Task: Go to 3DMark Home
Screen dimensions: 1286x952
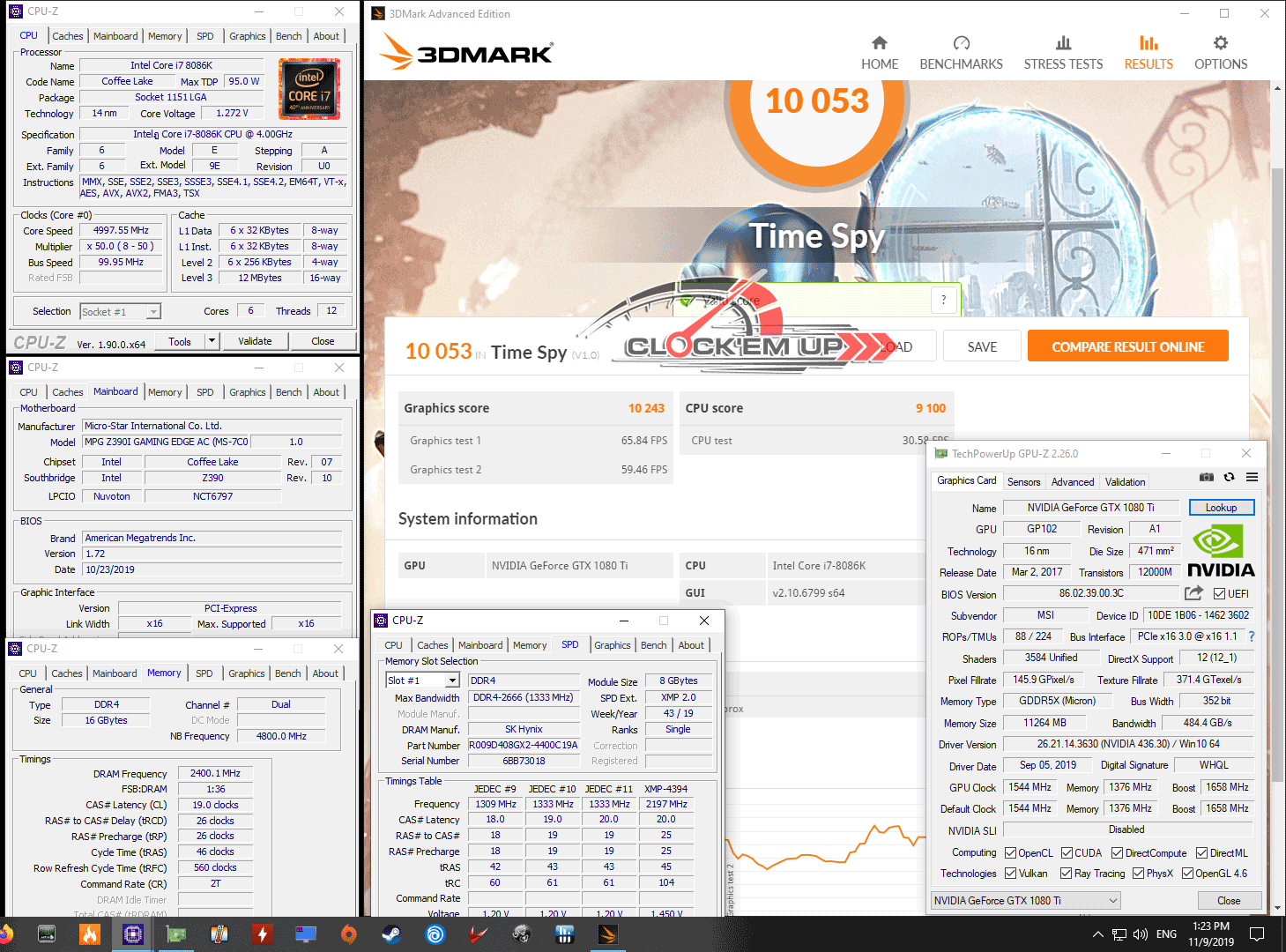Action: tap(879, 53)
